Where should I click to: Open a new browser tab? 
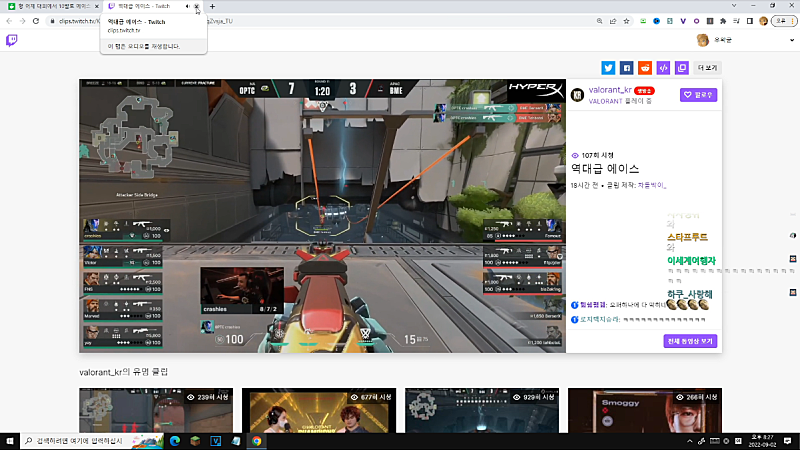(212, 7)
